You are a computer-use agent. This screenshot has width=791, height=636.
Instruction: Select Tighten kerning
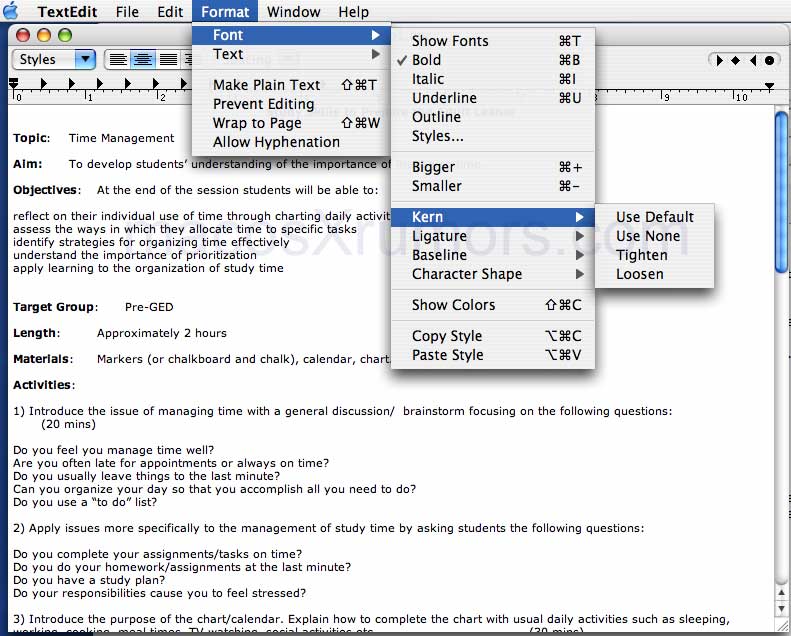[654, 255]
